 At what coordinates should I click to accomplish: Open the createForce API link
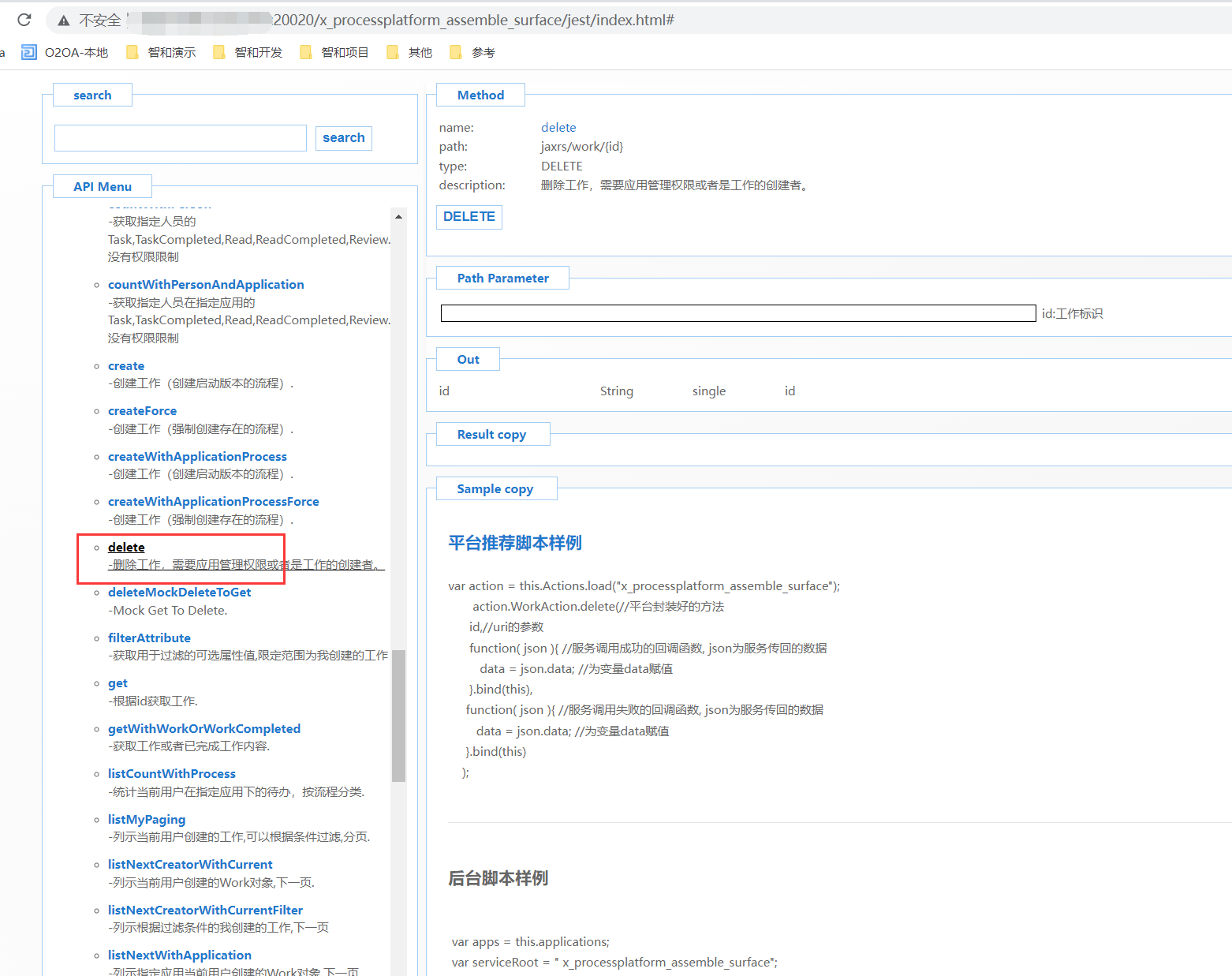pos(143,410)
